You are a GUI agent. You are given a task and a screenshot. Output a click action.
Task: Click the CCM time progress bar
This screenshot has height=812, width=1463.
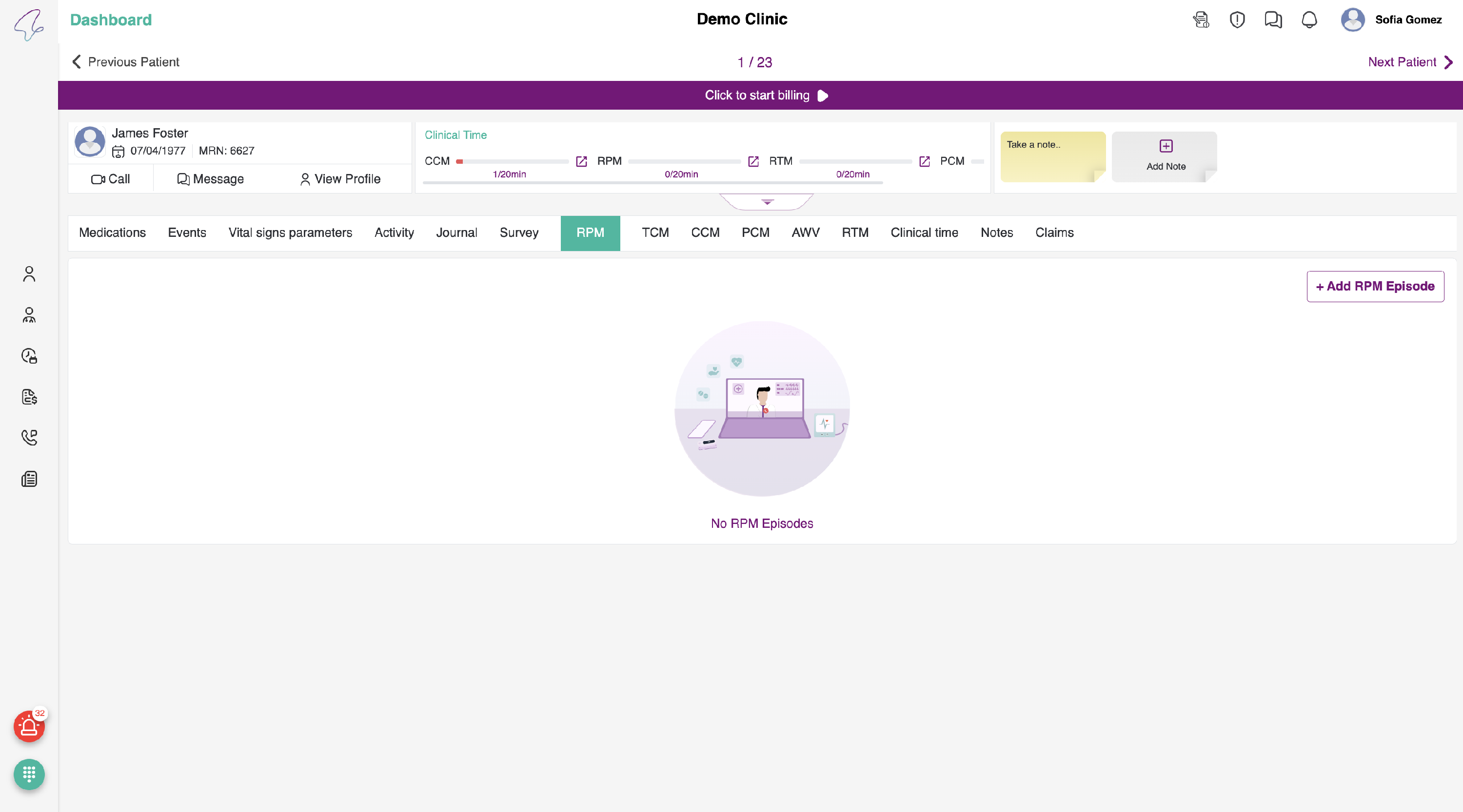click(x=512, y=162)
